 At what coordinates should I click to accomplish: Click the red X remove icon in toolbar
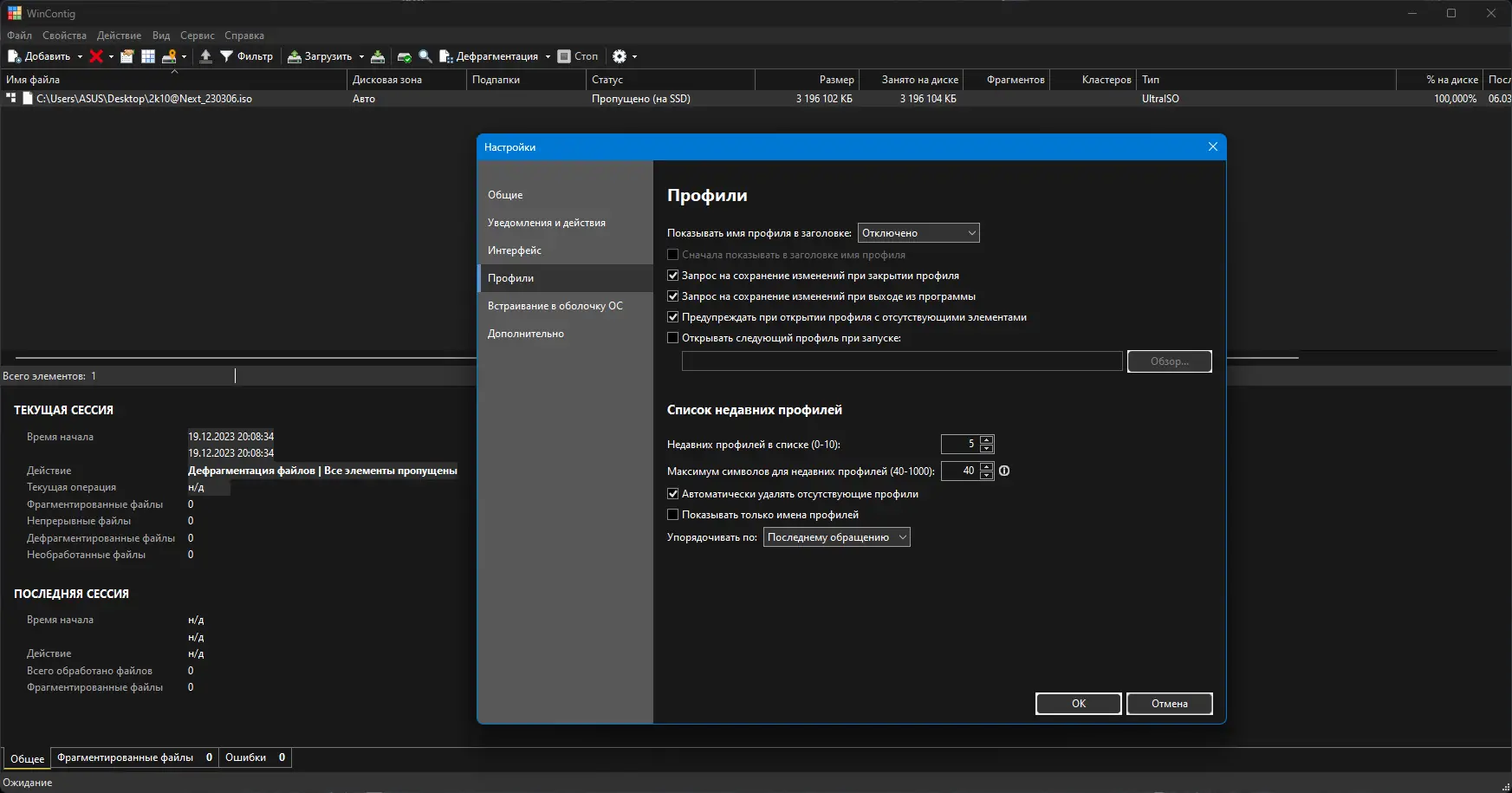click(x=96, y=56)
